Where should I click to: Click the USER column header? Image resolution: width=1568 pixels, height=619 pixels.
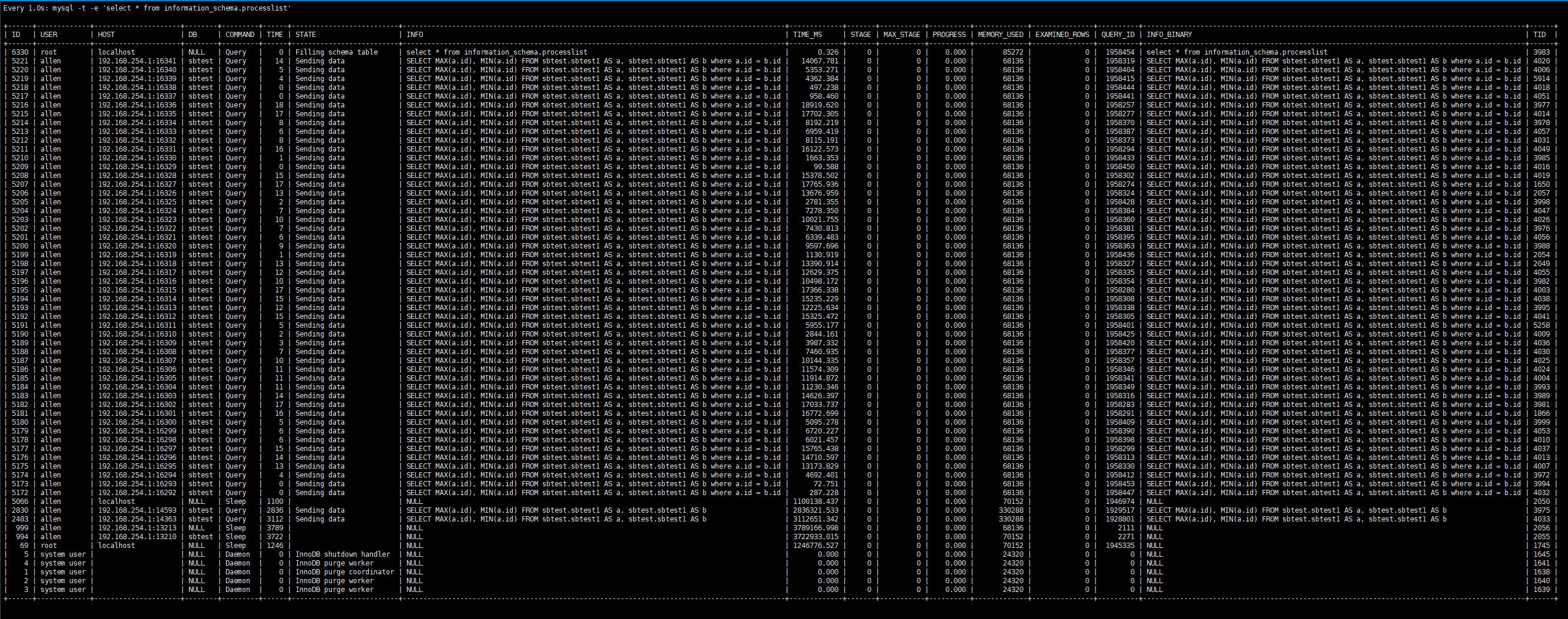(x=49, y=35)
